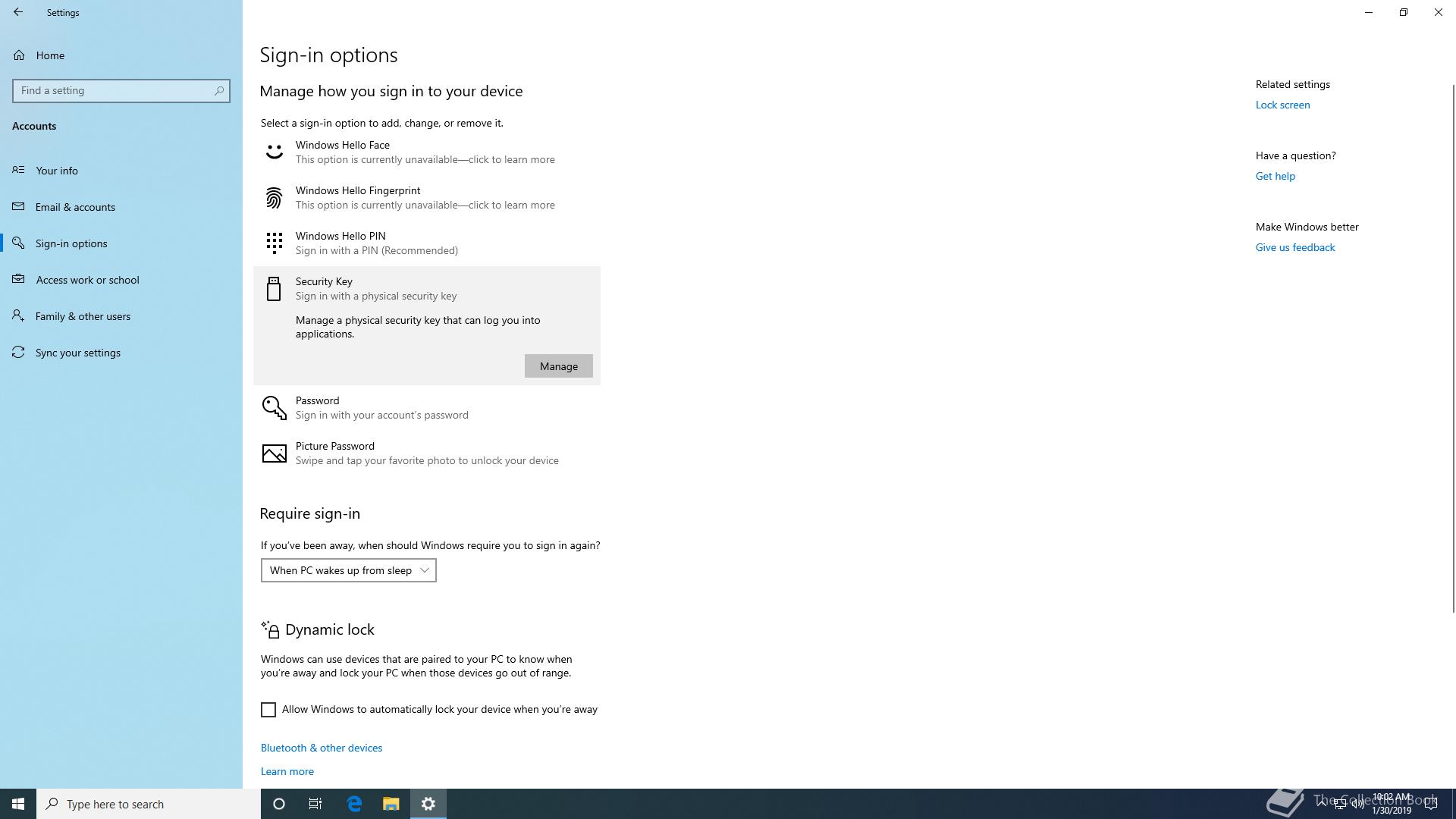Click the Learn more link
Image resolution: width=1456 pixels, height=819 pixels.
[x=287, y=771]
